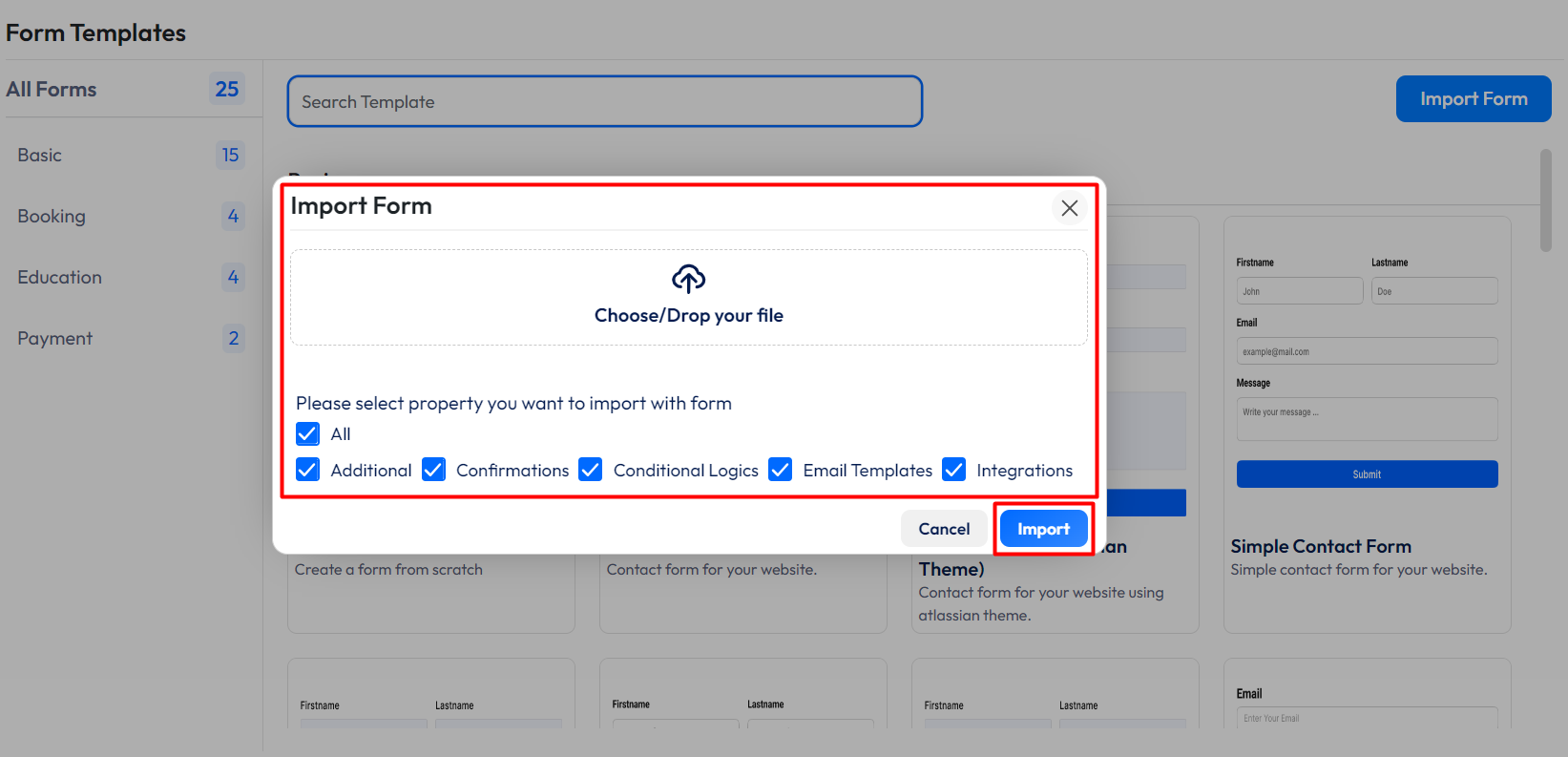This screenshot has height=757, width=1568.
Task: Click the cloud upload icon
Action: pos(688,279)
